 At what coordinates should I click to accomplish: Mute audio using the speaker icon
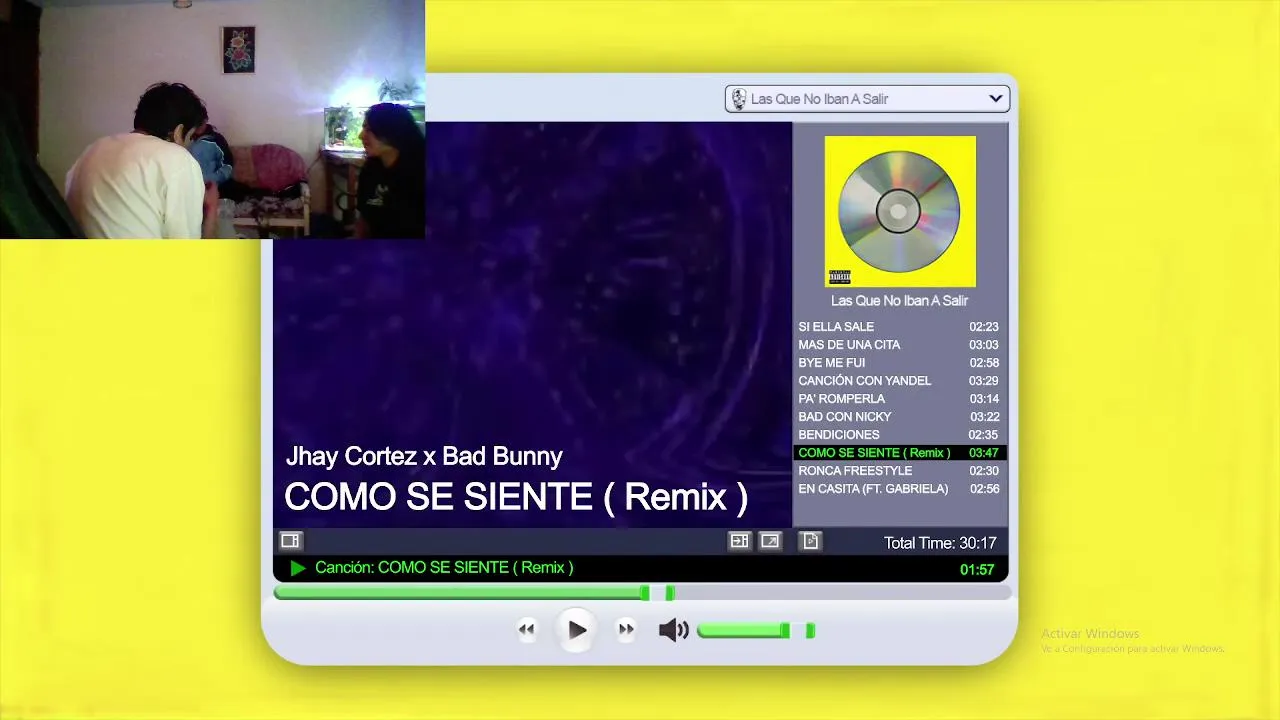point(673,630)
